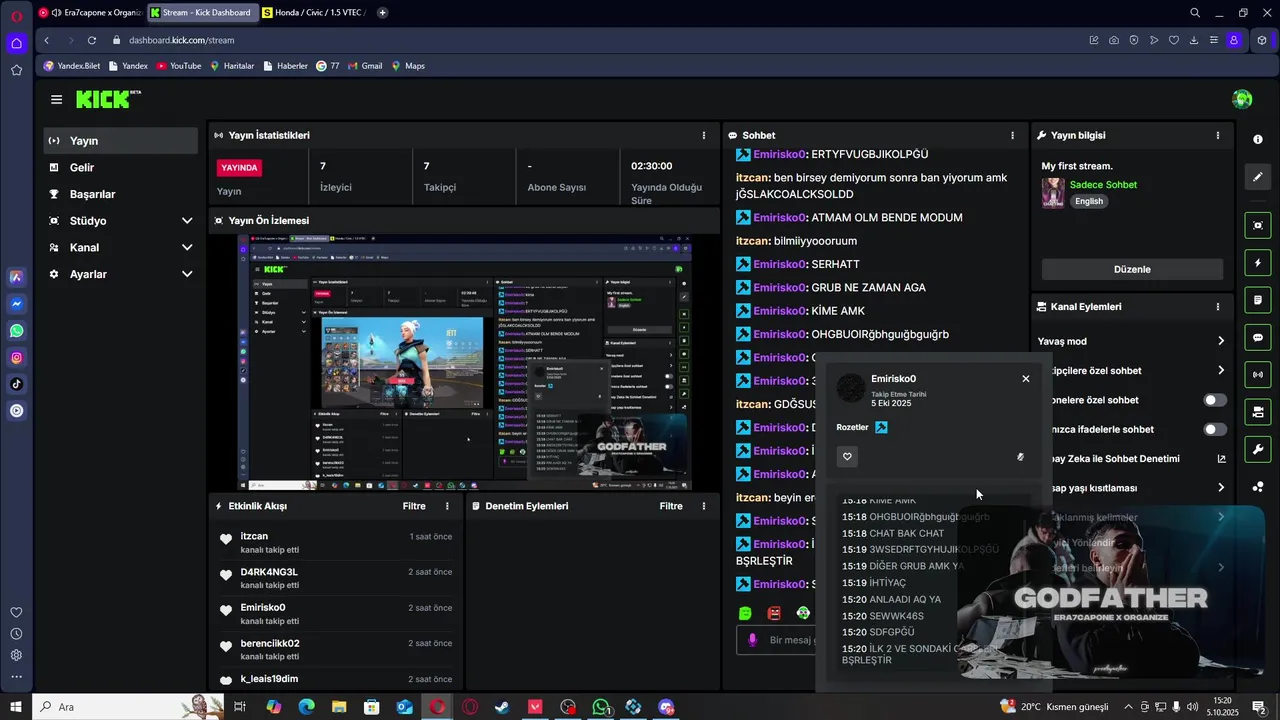Open the green profile avatar
Image resolution: width=1280 pixels, height=720 pixels.
(x=1242, y=99)
